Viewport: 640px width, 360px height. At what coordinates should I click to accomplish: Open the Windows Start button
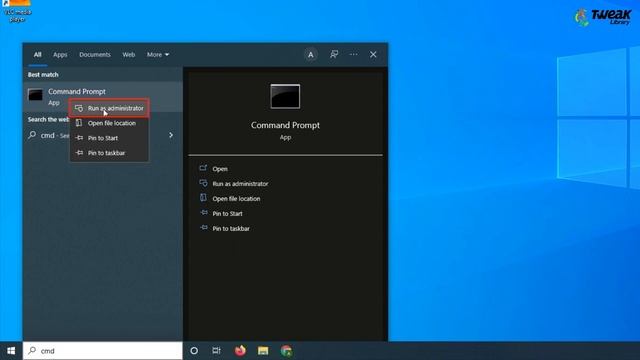11,351
